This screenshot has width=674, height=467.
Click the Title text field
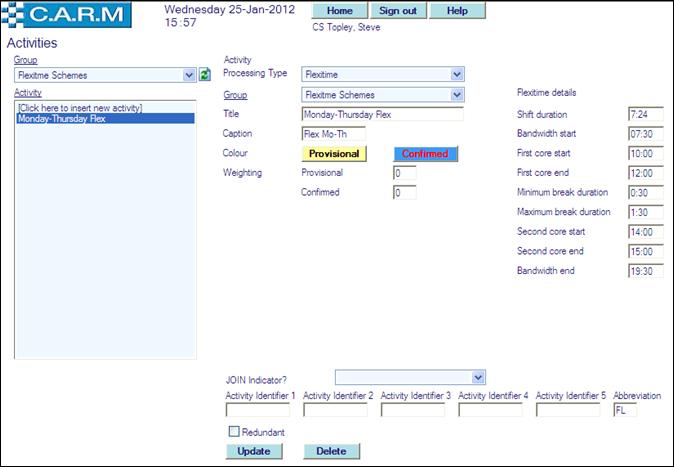pos(382,114)
